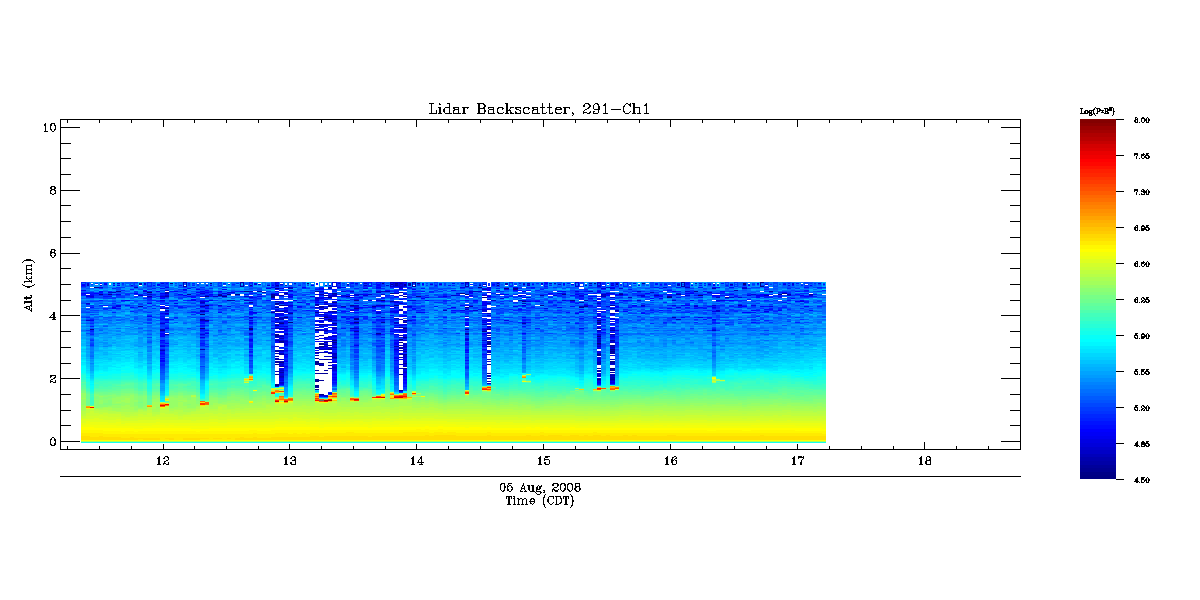Click the date label '06 Aug, 2008'

540,487
